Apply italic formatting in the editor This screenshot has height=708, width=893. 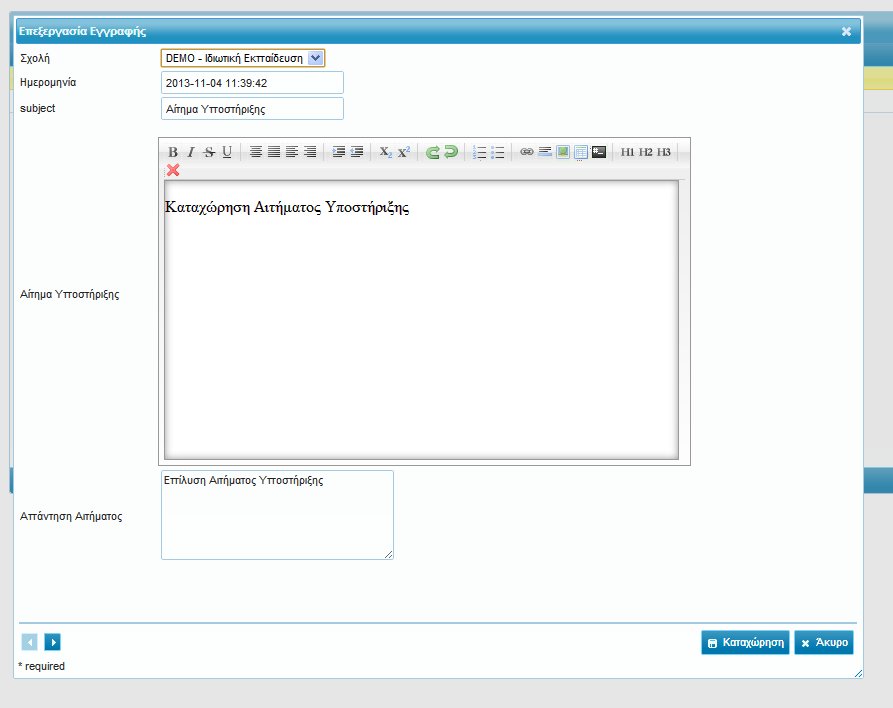[x=191, y=152]
